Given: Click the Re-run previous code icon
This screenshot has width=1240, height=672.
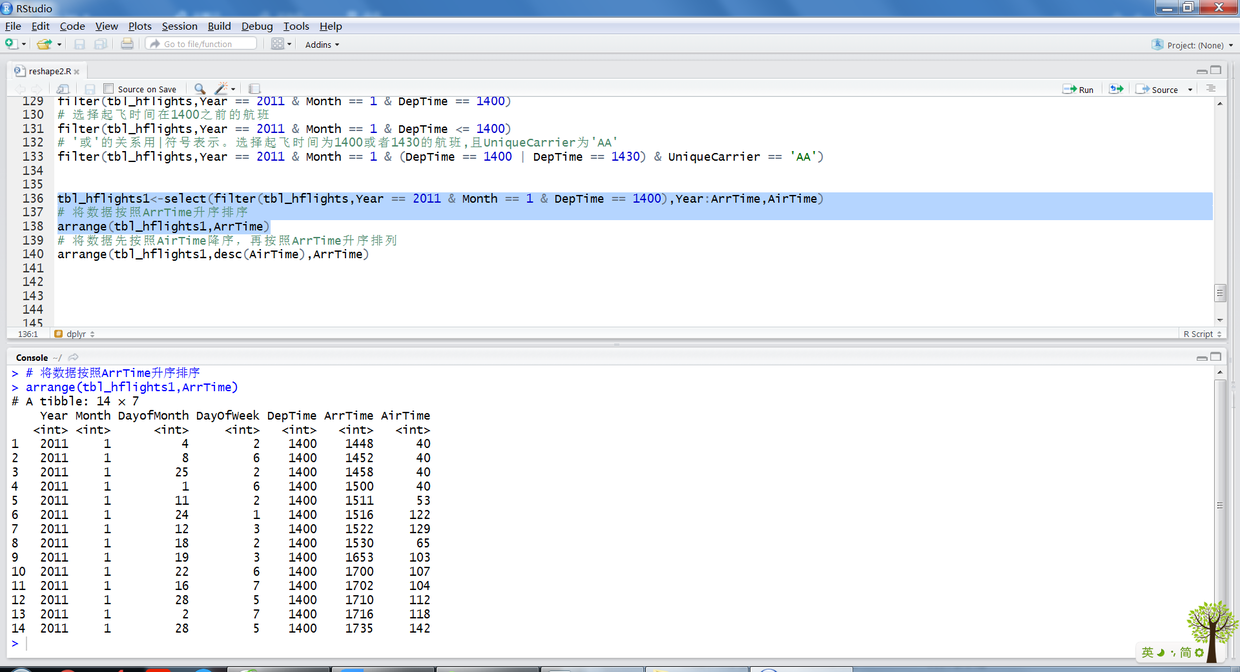Looking at the screenshot, I should click(x=1116, y=89).
